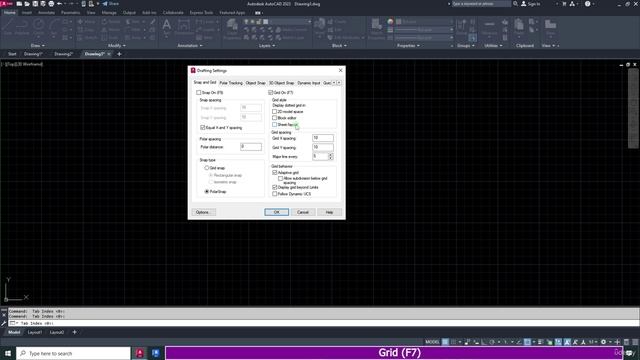Click the Help button in dialog

329,212
